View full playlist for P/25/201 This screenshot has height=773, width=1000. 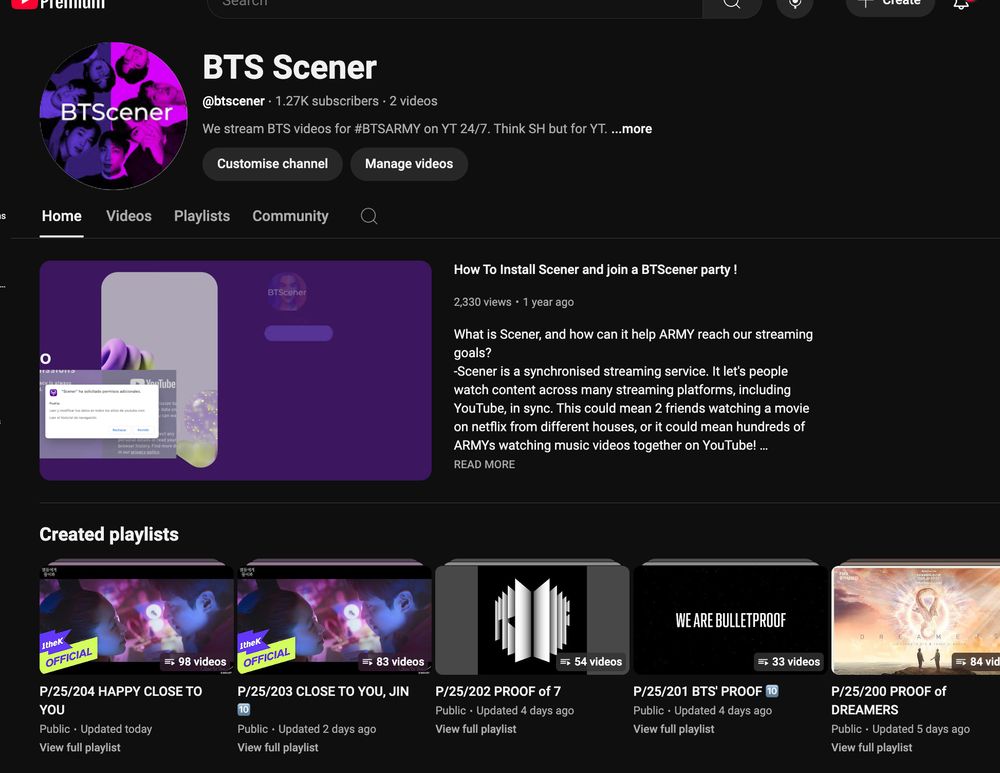[673, 728]
